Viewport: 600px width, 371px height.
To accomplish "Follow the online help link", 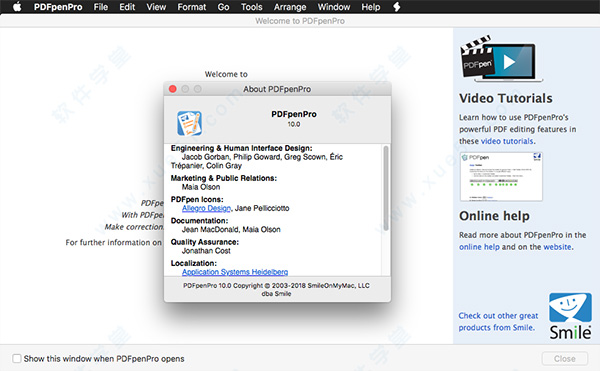I will coord(479,247).
